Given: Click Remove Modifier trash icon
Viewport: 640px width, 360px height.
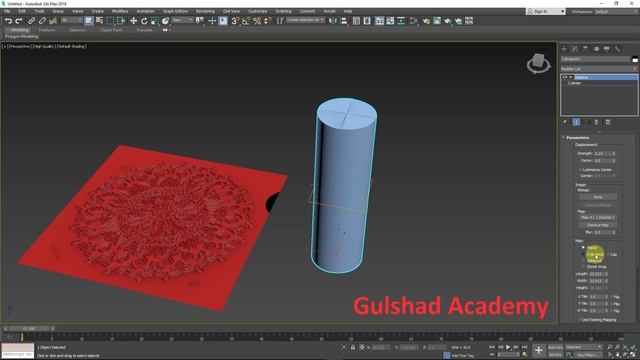Looking at the screenshot, I should (596, 122).
